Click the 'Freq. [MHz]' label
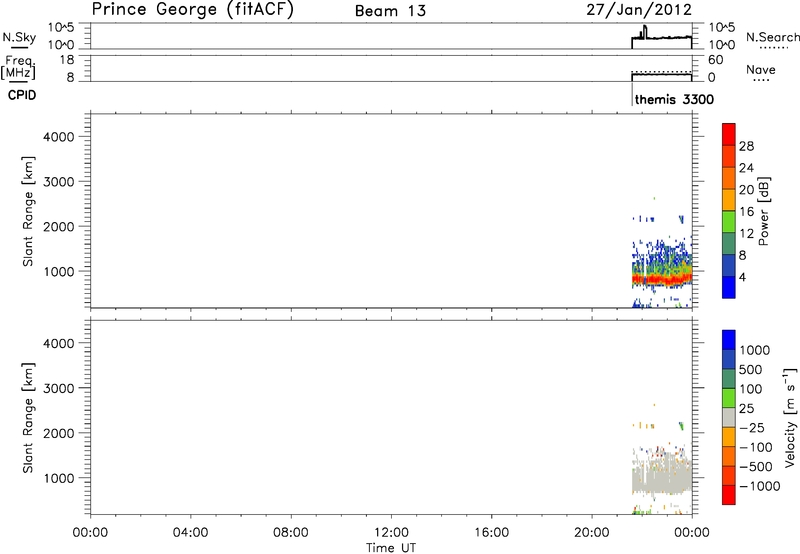Viewport: 800px width, 554px height. pyautogui.click(x=18, y=67)
